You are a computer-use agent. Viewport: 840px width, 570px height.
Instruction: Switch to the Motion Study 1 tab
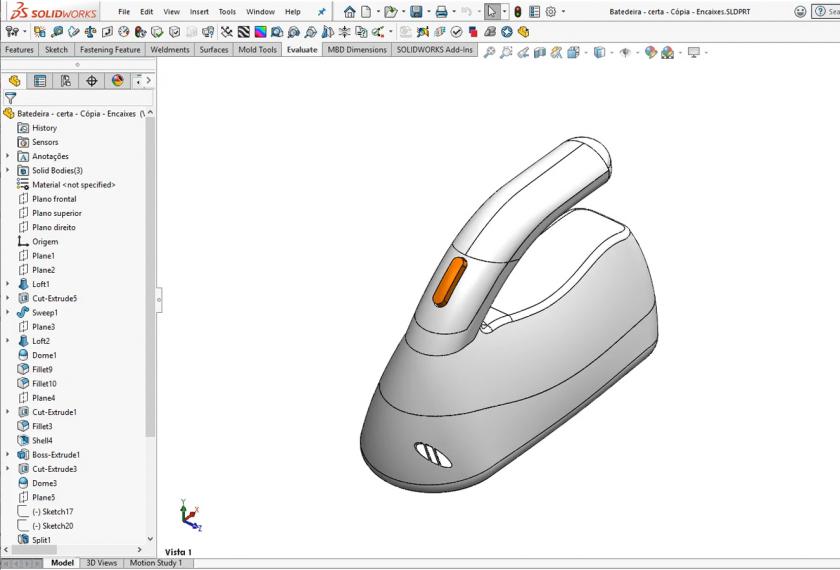click(x=156, y=563)
